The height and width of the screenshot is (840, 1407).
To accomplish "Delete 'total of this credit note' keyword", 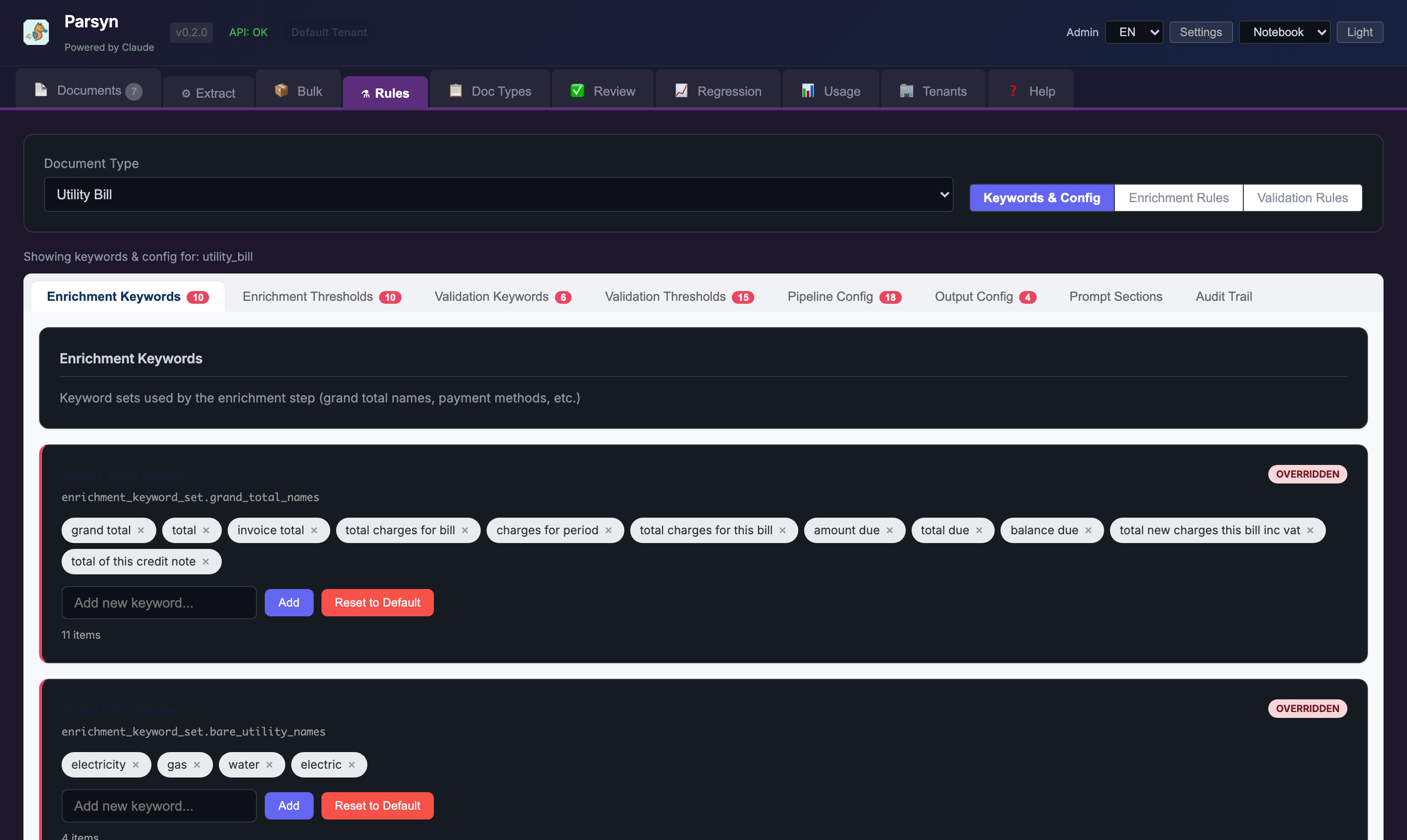I will [x=206, y=562].
